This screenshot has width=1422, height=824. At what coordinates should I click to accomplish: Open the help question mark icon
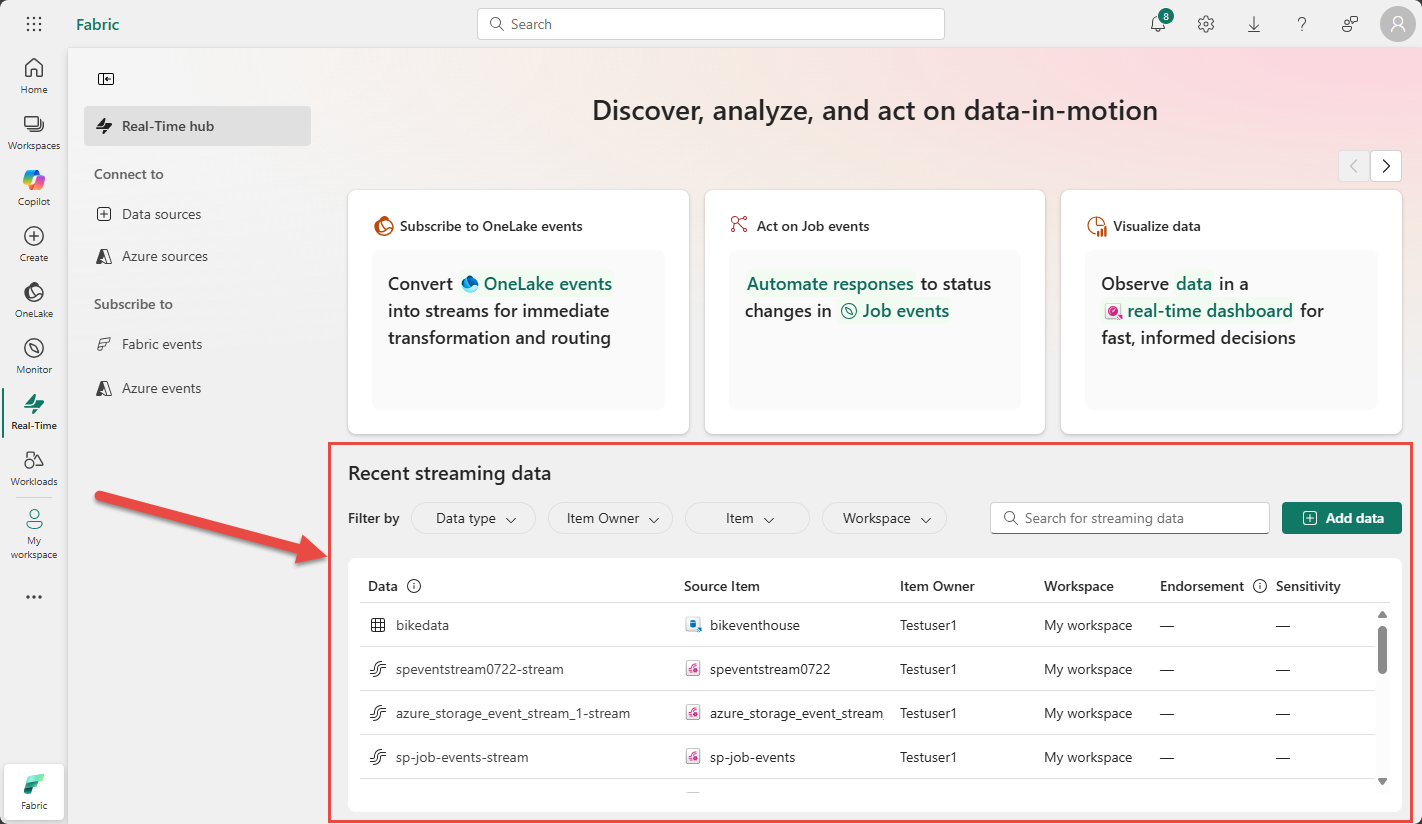point(1302,25)
